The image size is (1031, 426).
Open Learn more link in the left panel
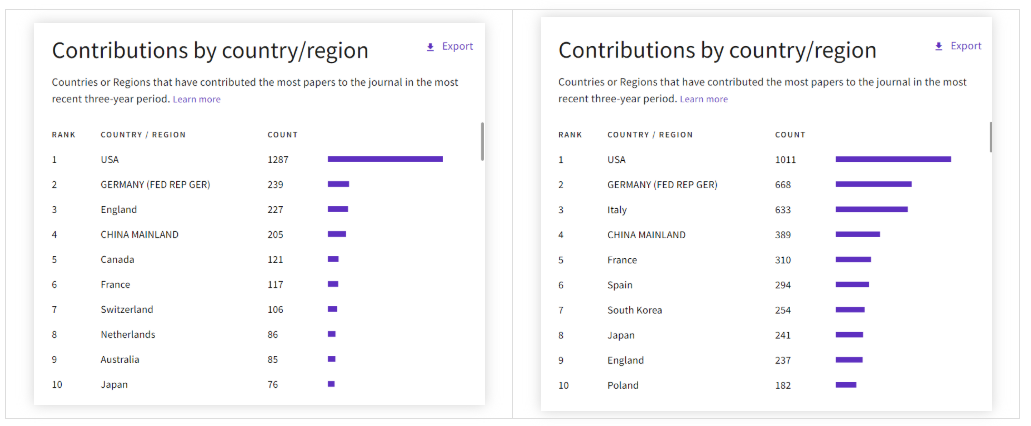click(197, 100)
